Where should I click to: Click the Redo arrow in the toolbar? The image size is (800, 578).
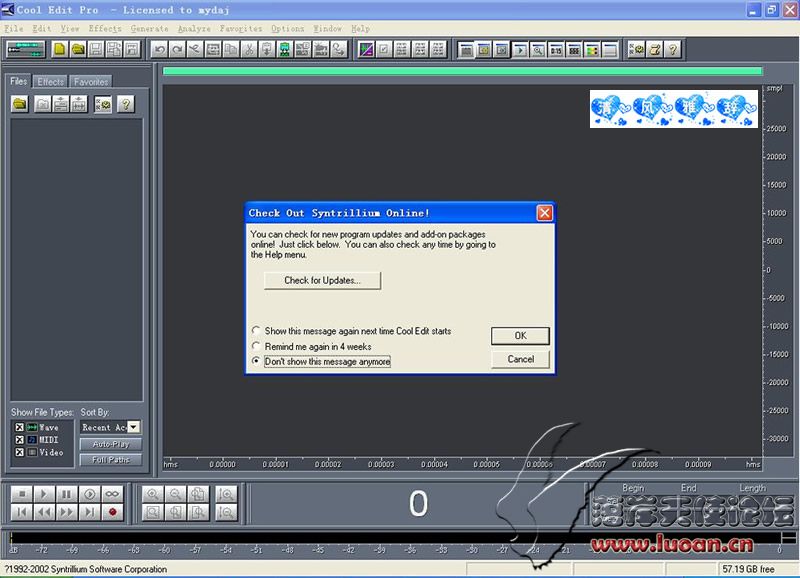point(178,49)
